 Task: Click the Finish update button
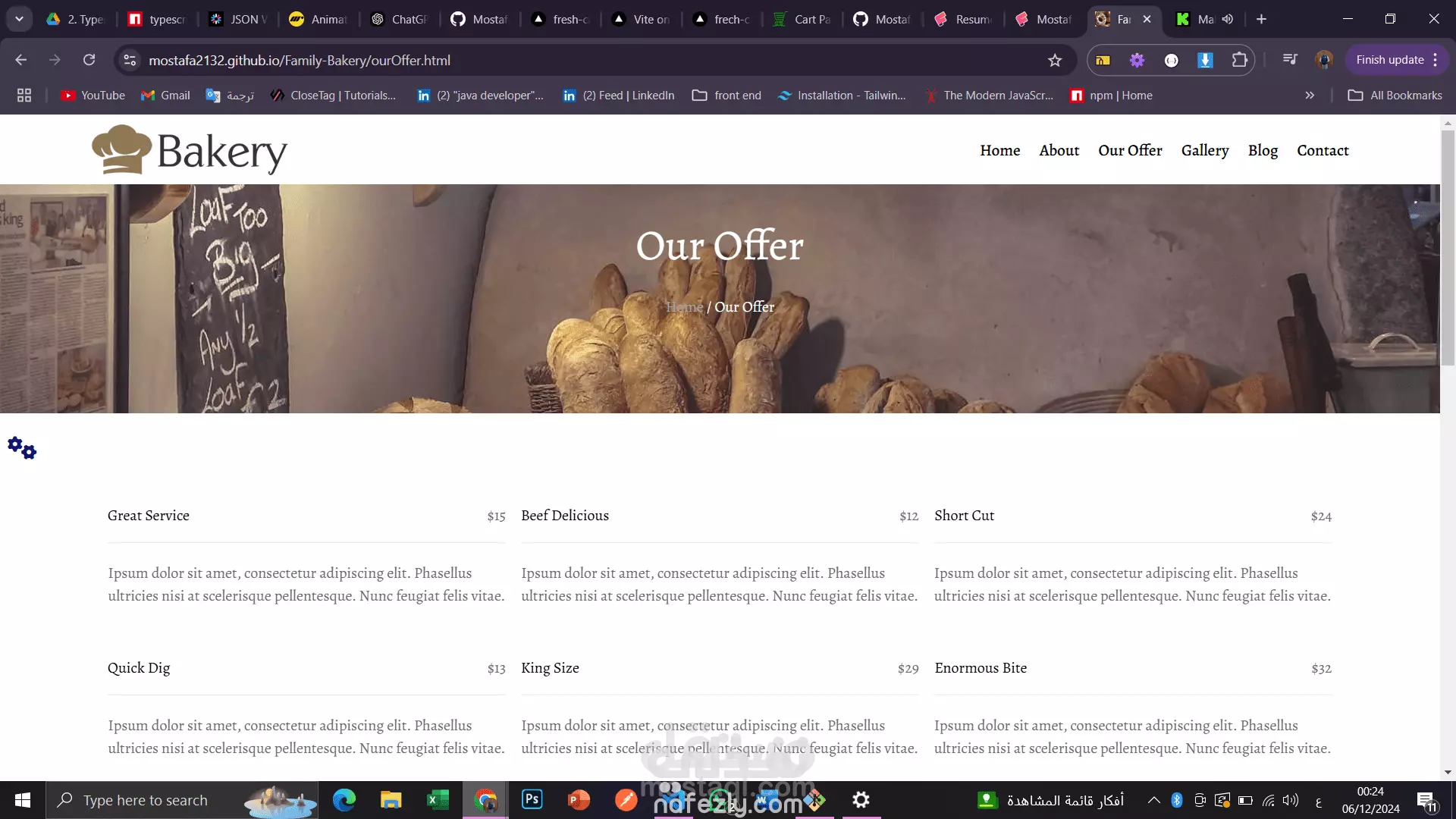[1389, 60]
